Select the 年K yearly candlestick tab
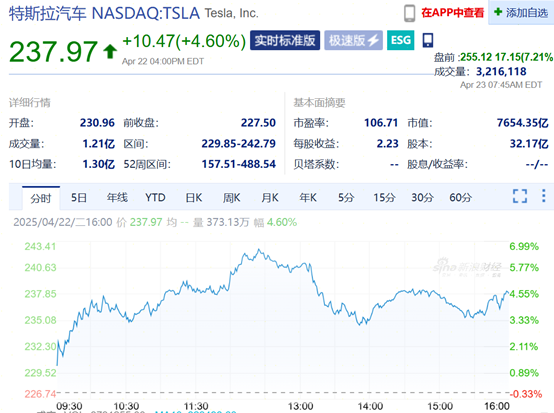 point(308,197)
